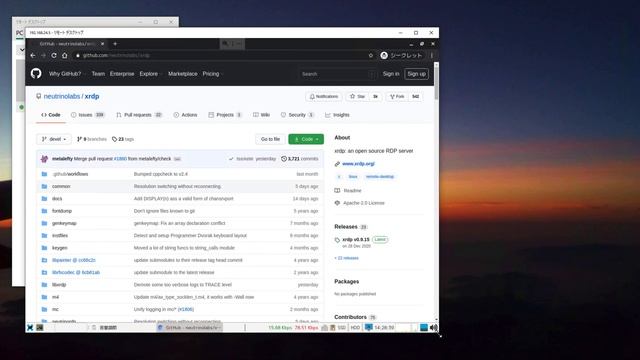
Task: Reload the GitHub page
Action: click(x=54, y=56)
